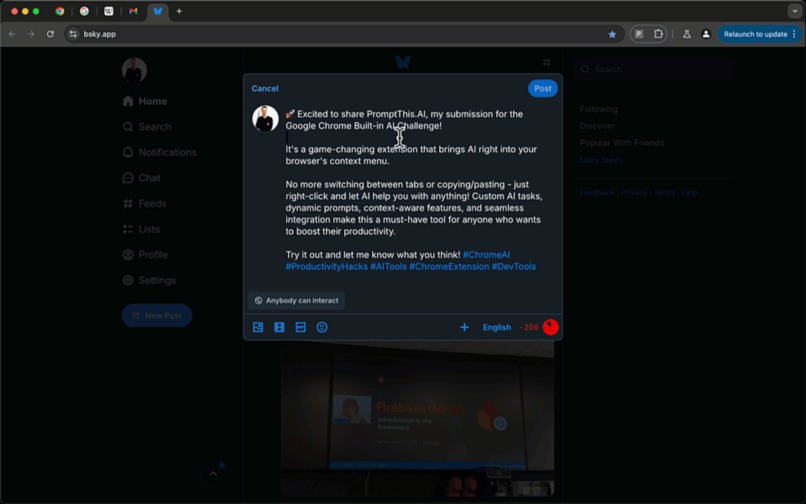This screenshot has width=806, height=504.
Task: Click the Privacy footer link
Action: click(633, 192)
